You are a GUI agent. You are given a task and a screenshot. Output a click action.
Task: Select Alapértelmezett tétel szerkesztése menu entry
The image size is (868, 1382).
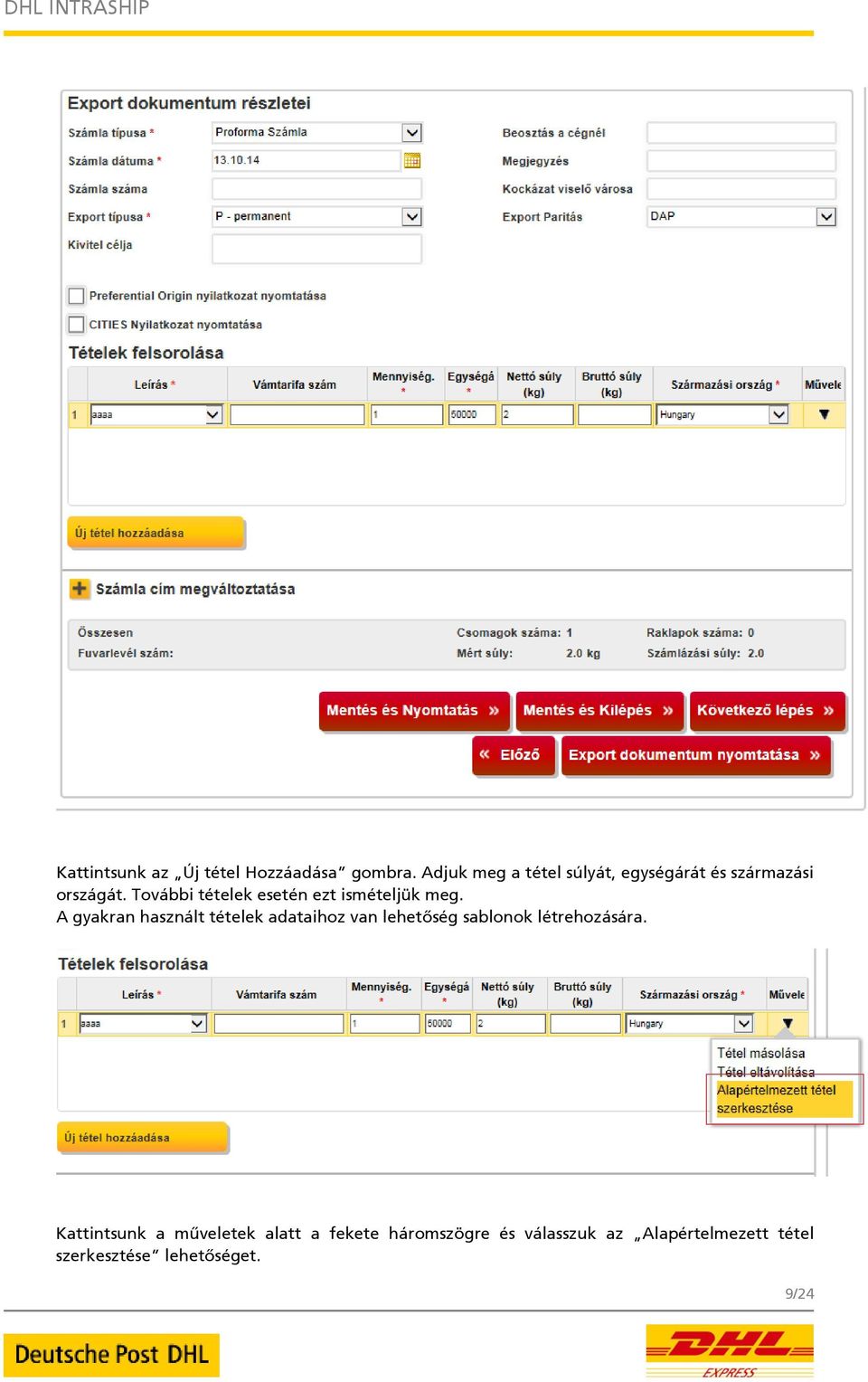point(783,1099)
